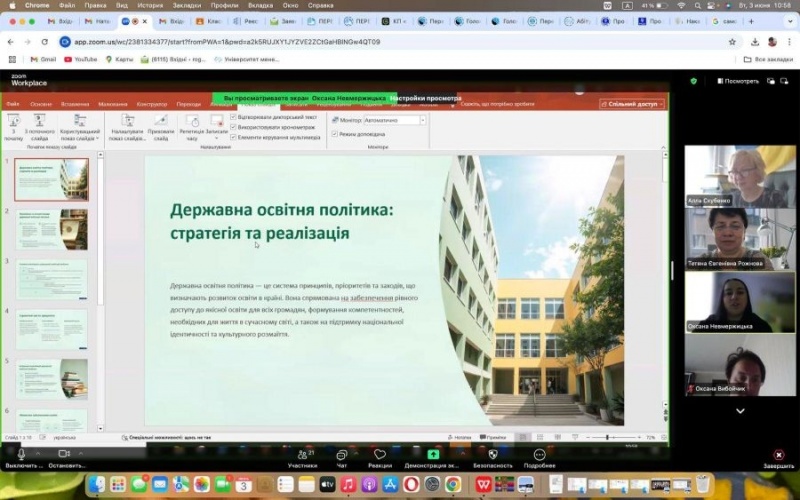Expand more participant videos down arrow
Image resolution: width=800 pixels, height=500 pixels.
[x=740, y=410]
